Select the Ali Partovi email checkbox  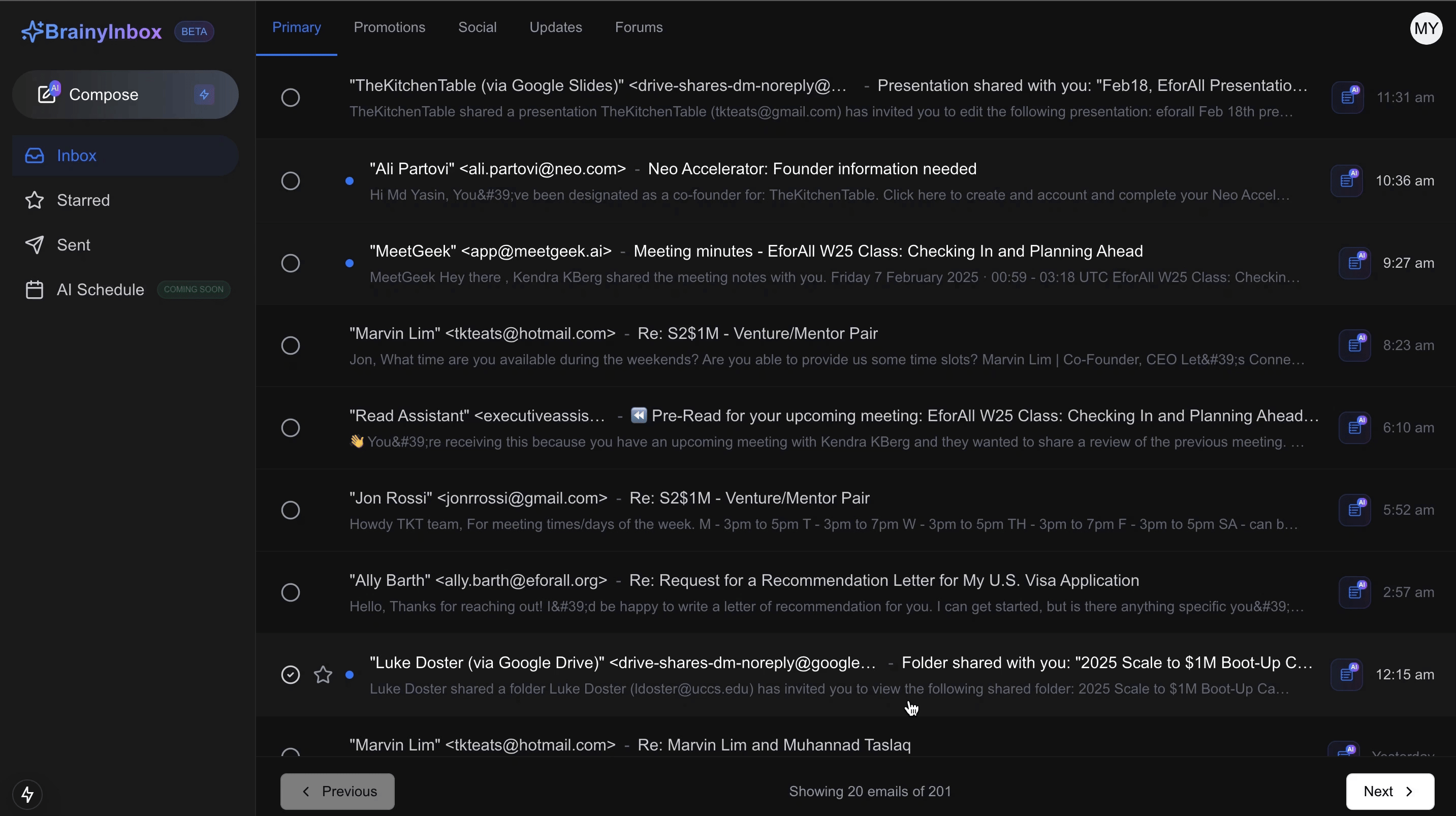291,181
